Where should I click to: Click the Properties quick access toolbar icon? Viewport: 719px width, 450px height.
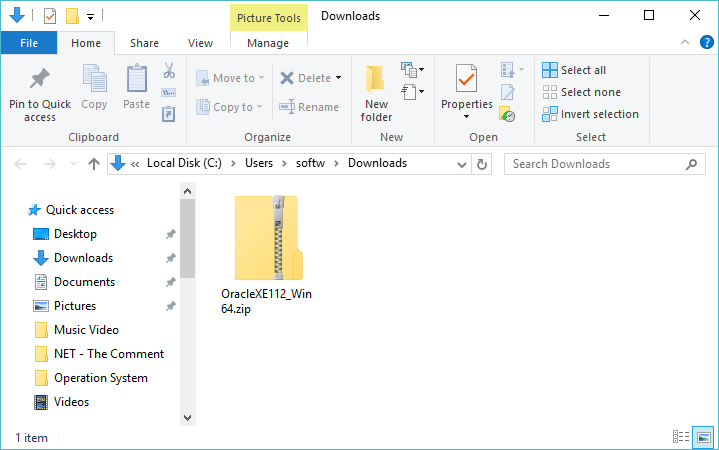(50, 17)
